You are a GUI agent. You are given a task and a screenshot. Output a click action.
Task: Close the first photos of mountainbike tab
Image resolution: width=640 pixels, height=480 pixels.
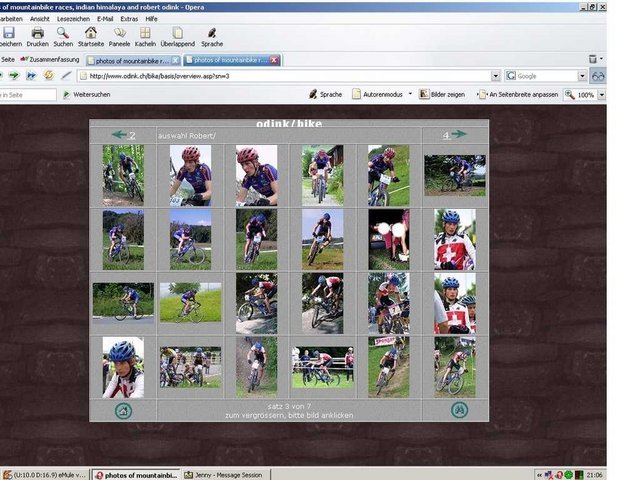point(176,60)
